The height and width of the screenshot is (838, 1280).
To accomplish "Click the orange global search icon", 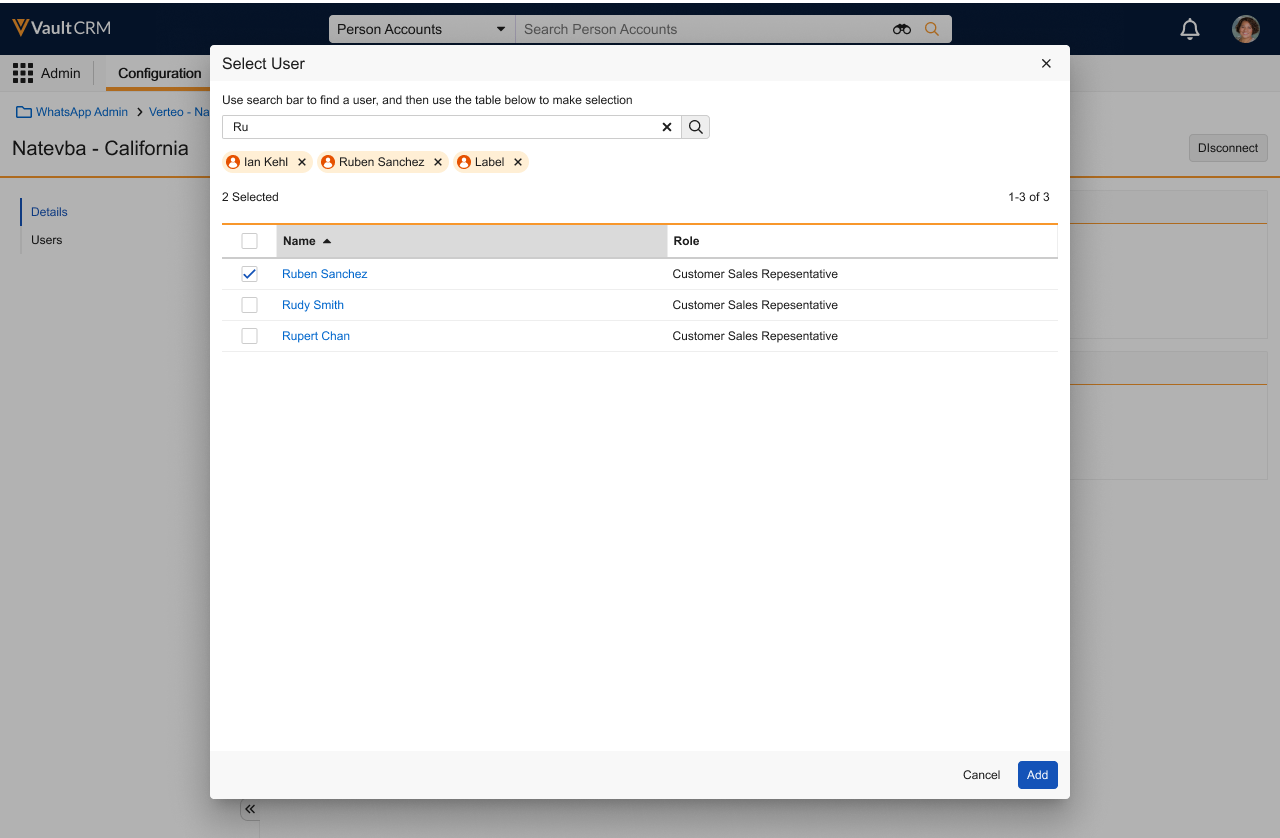I will 932,29.
